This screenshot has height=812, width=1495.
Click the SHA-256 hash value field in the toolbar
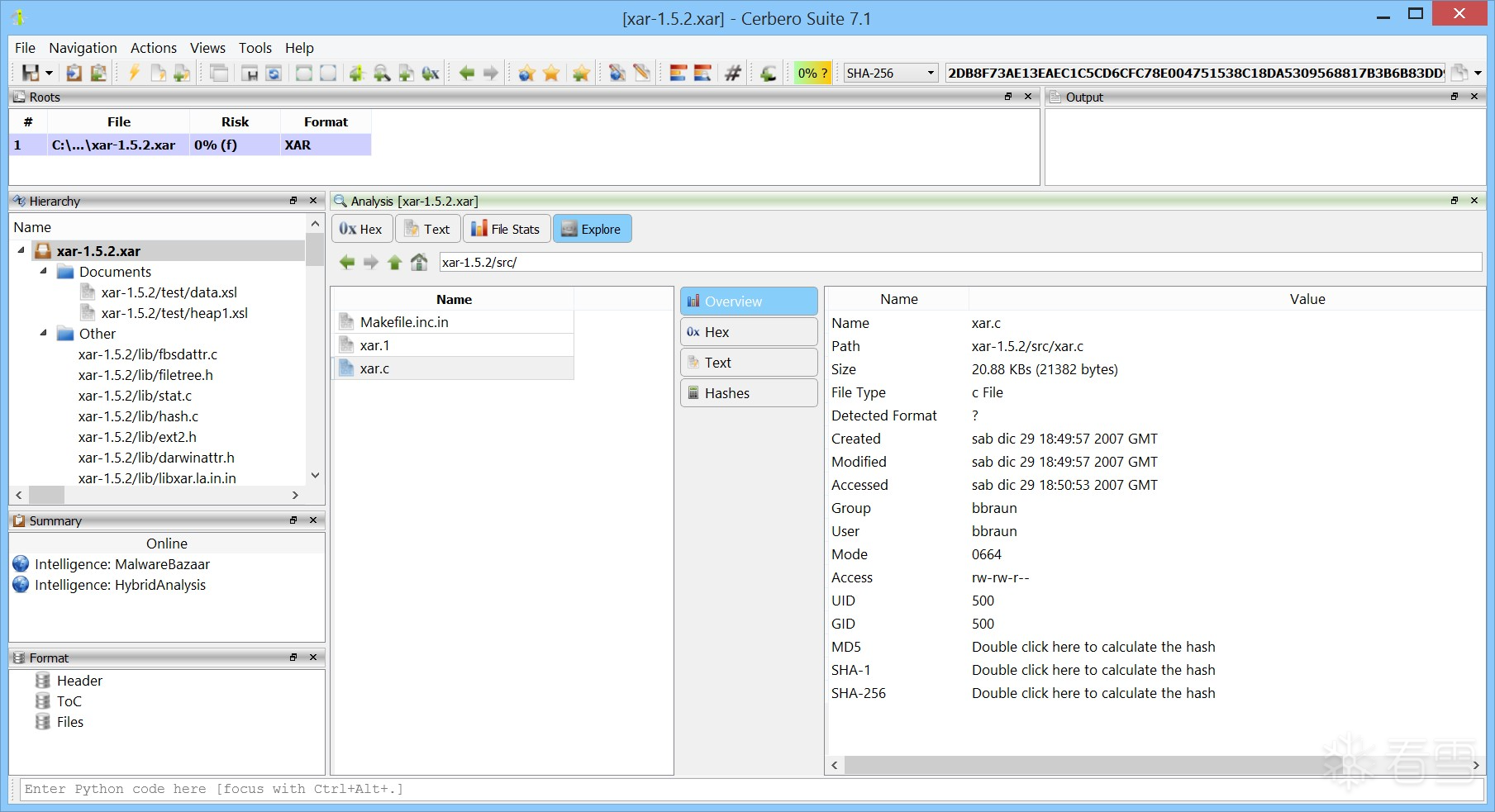1195,73
